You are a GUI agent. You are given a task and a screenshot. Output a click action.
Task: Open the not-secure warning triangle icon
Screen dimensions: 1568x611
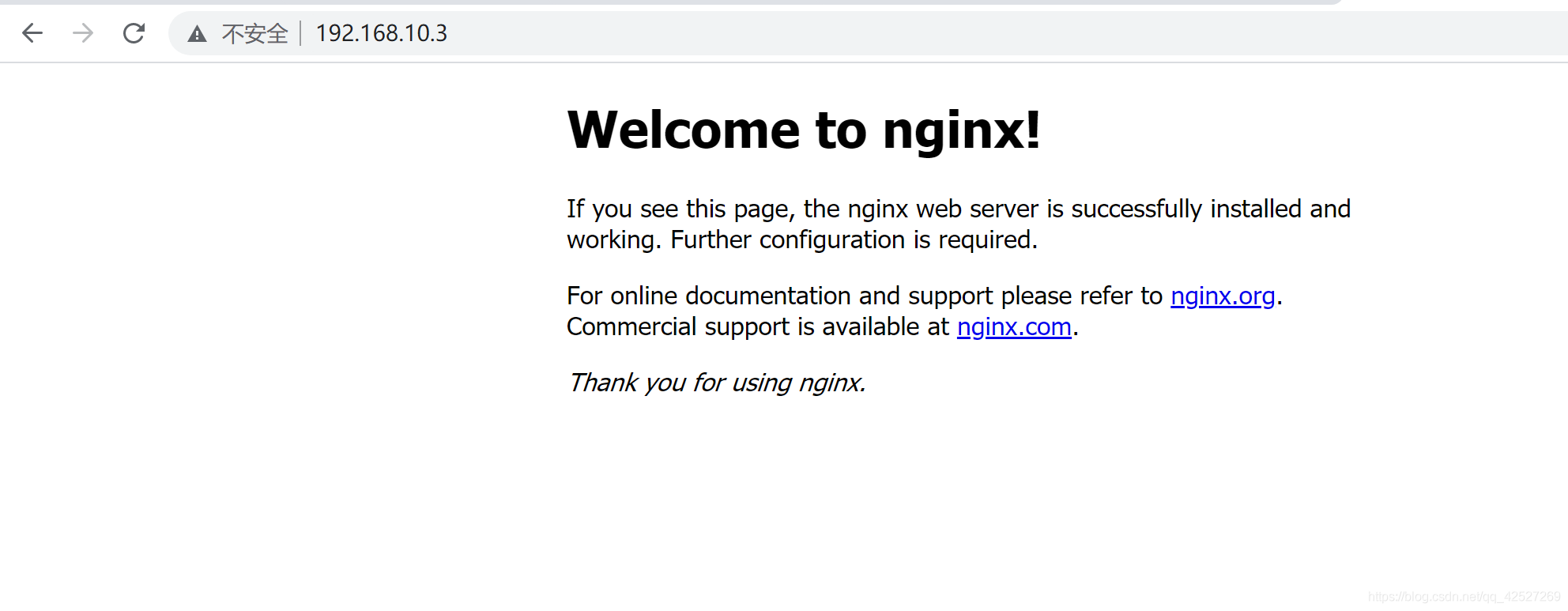click(x=197, y=34)
